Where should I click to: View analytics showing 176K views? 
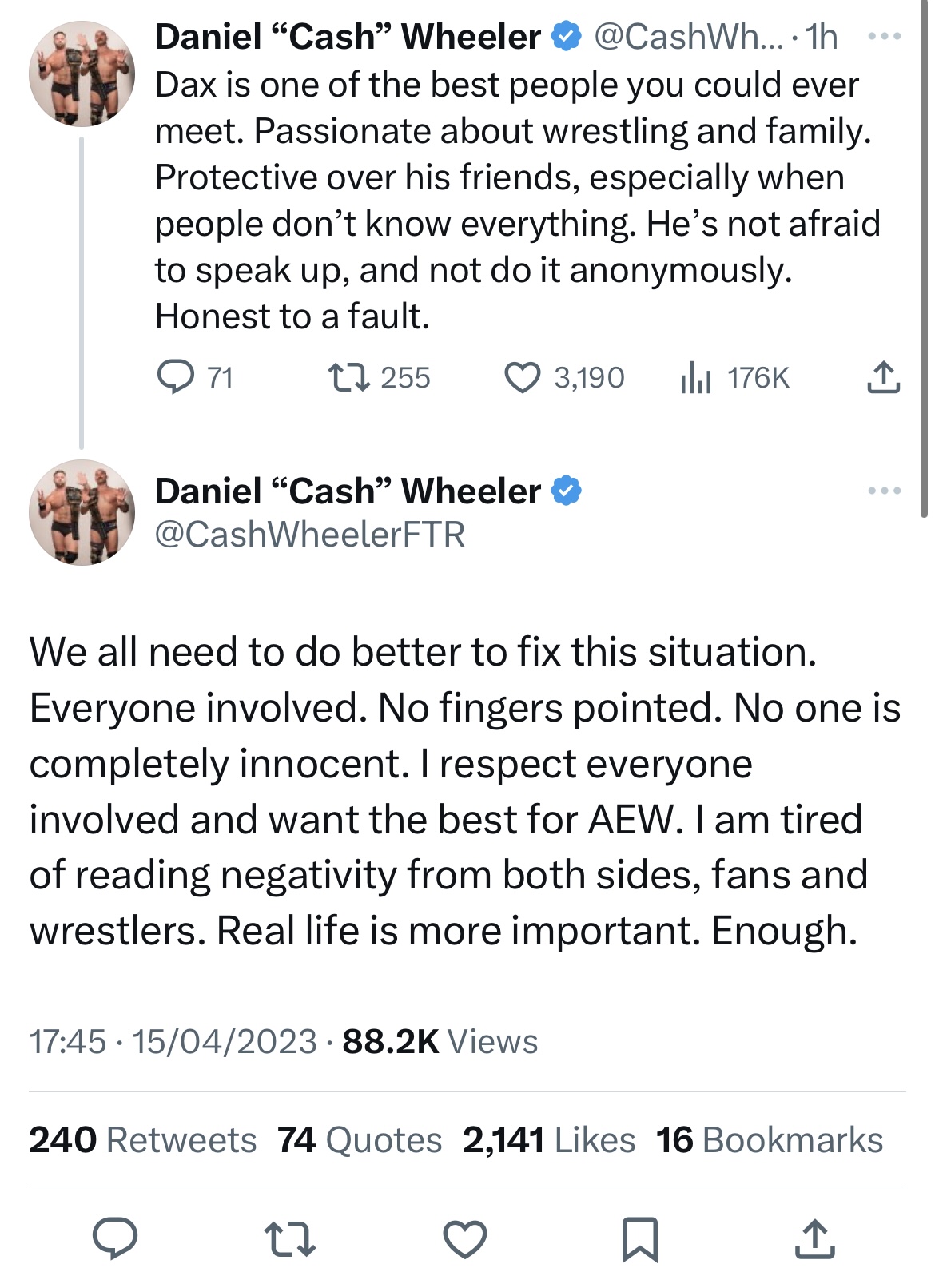pos(695,377)
